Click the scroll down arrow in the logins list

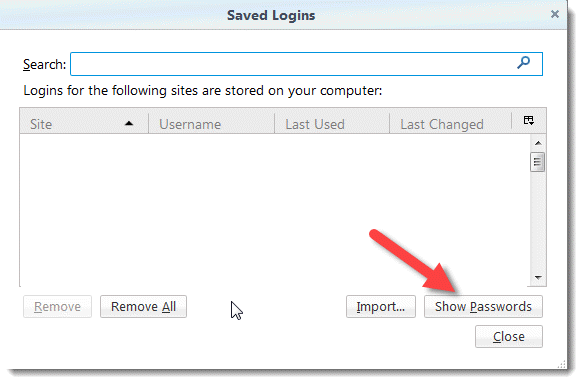pyautogui.click(x=538, y=277)
